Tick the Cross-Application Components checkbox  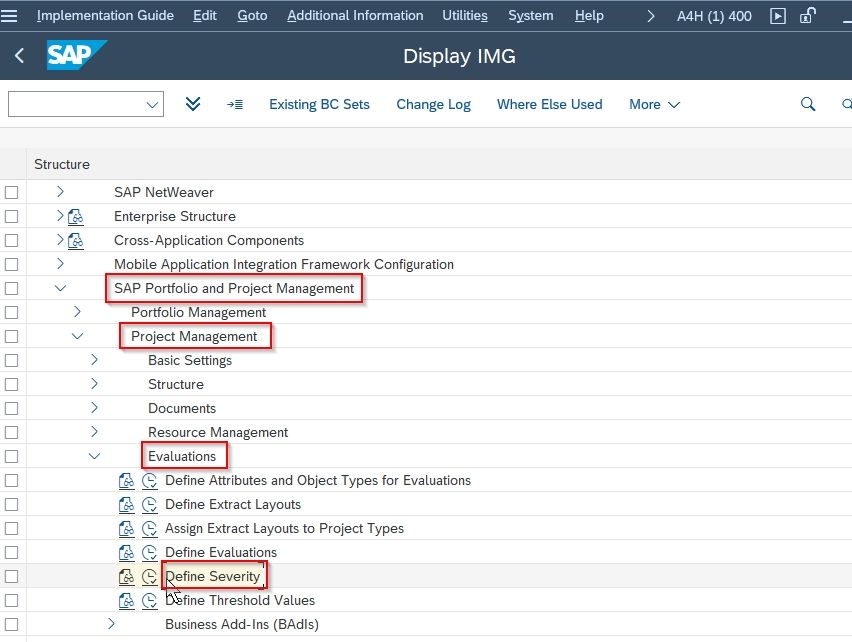tap(11, 240)
